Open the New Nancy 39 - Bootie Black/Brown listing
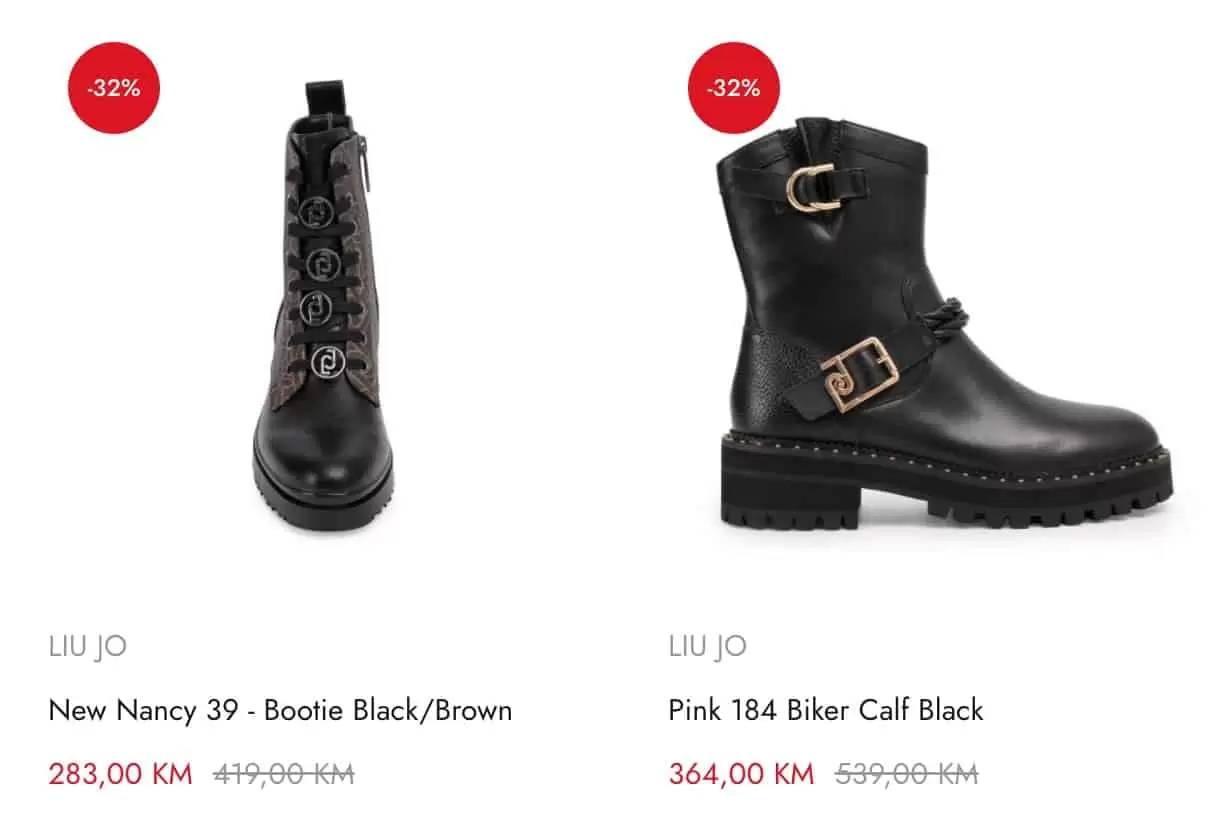The image size is (1216, 818). pyautogui.click(x=280, y=709)
